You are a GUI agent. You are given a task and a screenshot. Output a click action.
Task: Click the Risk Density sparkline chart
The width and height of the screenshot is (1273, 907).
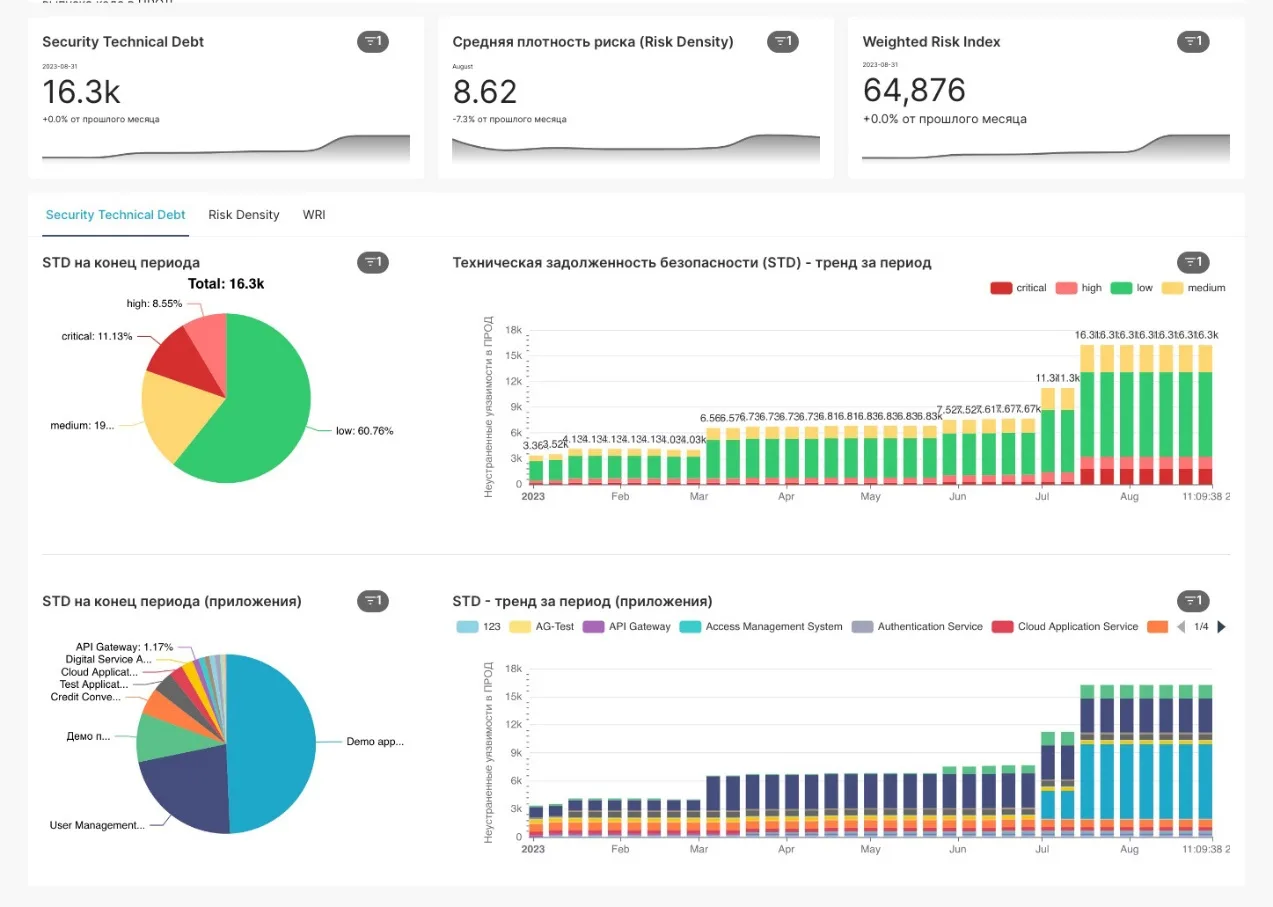click(x=636, y=148)
